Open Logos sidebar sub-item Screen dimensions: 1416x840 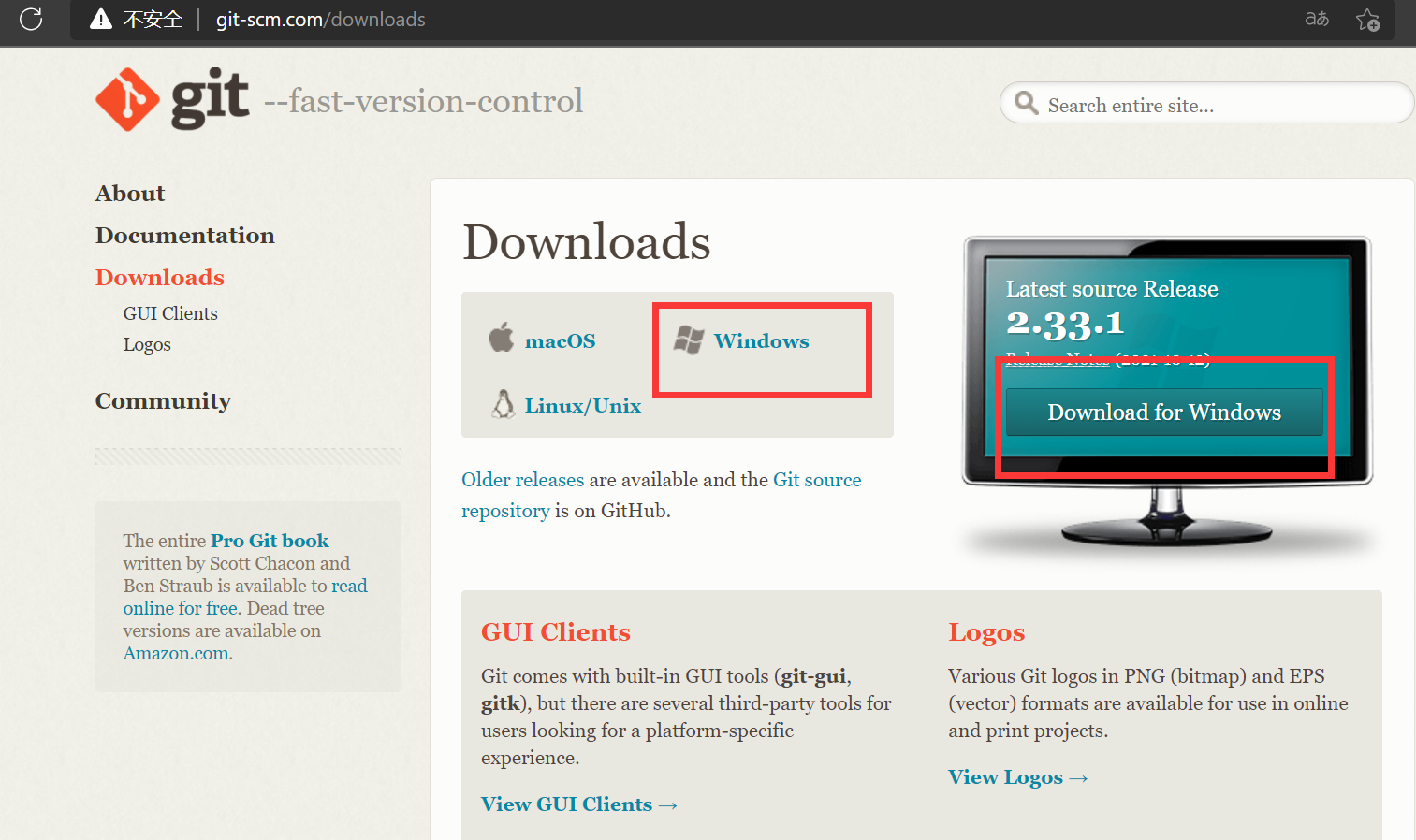147,345
